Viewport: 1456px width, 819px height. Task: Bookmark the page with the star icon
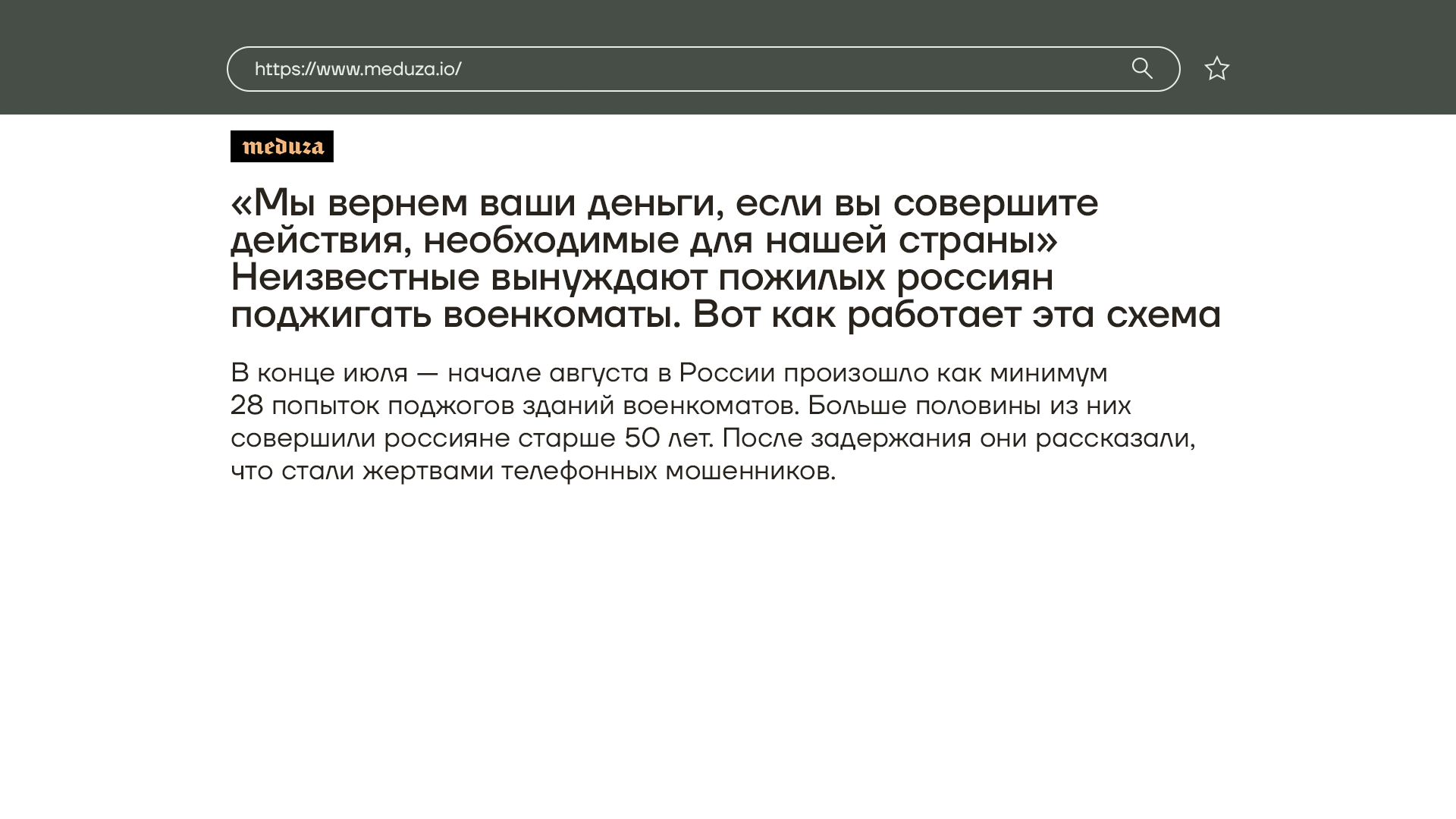(x=1216, y=69)
